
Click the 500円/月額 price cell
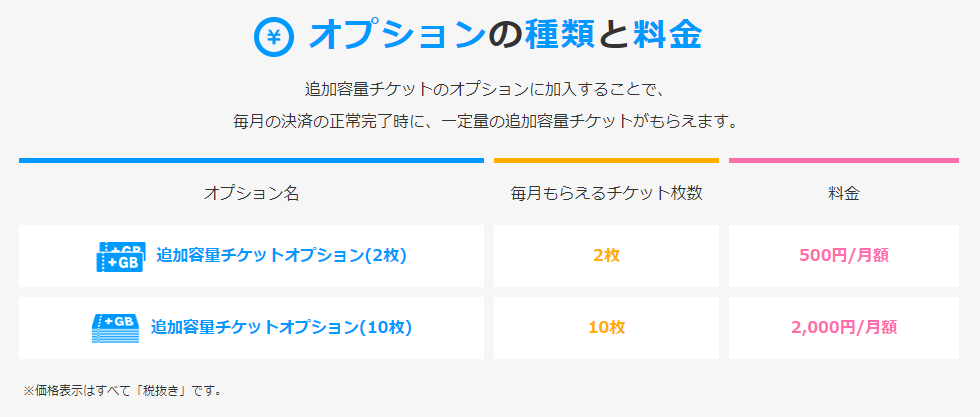pos(844,256)
